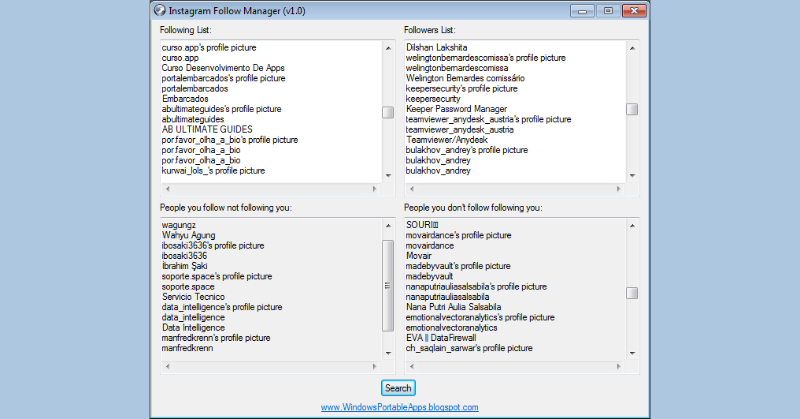This screenshot has width=800, height=419.
Task: Click the not-following-you list horizontal left arrow
Action: point(167,366)
